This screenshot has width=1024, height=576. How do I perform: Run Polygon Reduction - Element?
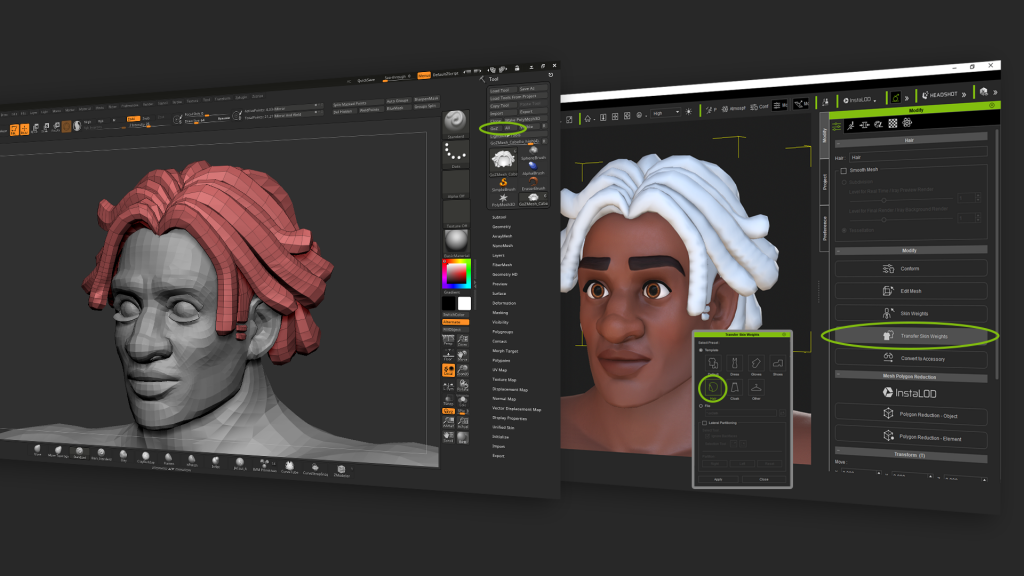pyautogui.click(x=910, y=438)
